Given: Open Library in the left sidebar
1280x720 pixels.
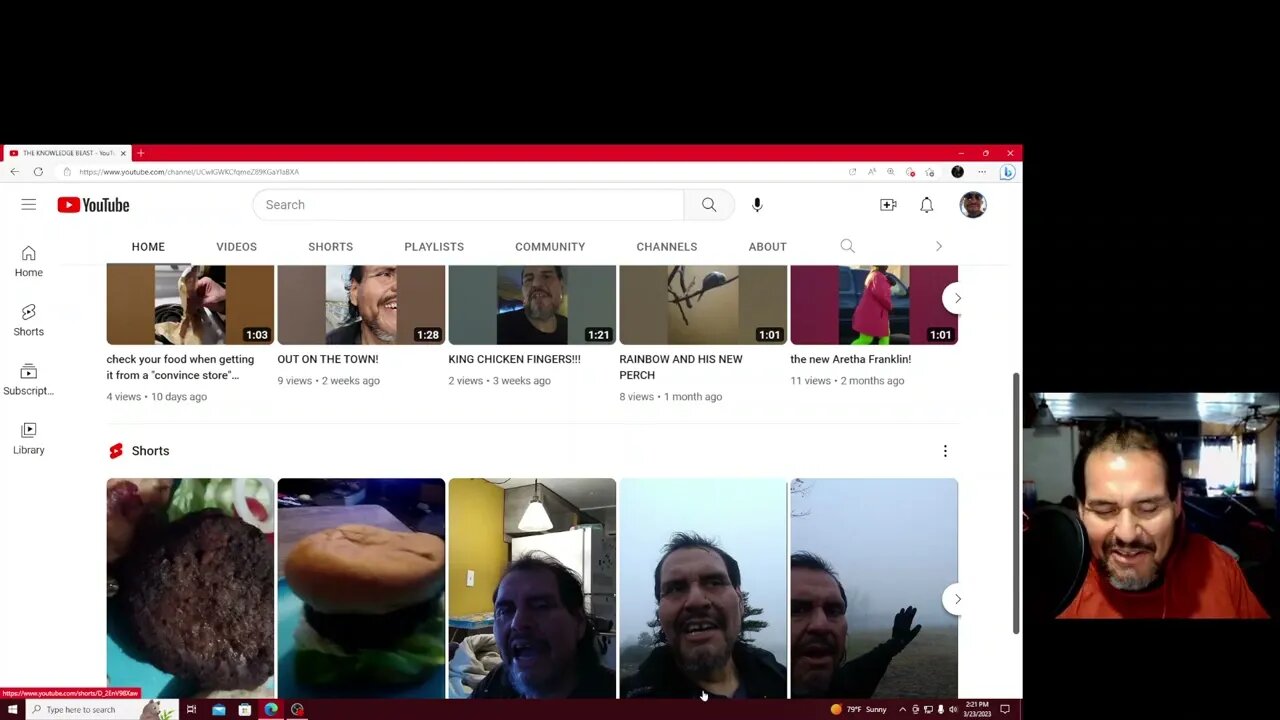Looking at the screenshot, I should click(x=28, y=438).
